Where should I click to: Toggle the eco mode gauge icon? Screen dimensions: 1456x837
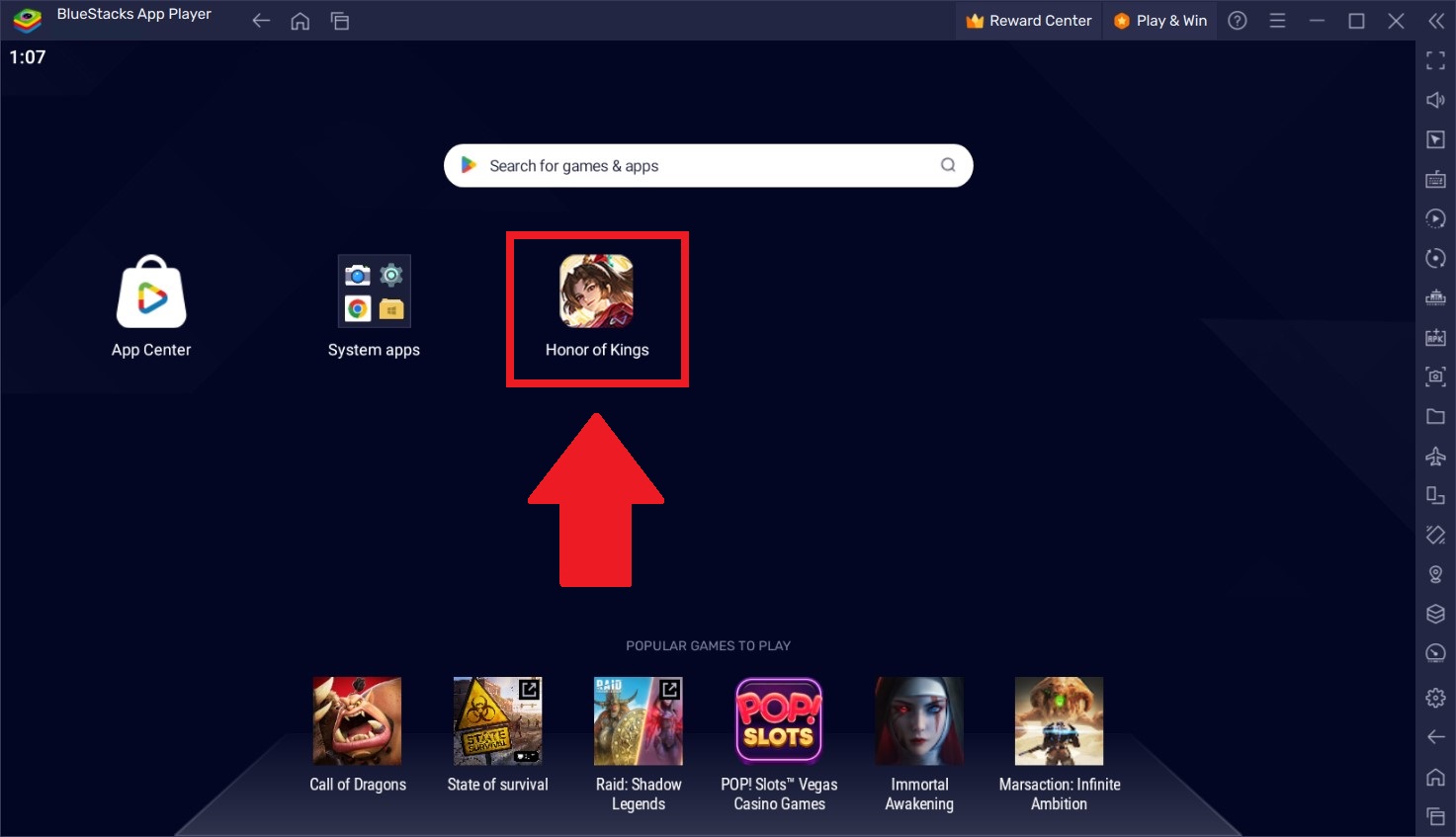coord(1435,653)
